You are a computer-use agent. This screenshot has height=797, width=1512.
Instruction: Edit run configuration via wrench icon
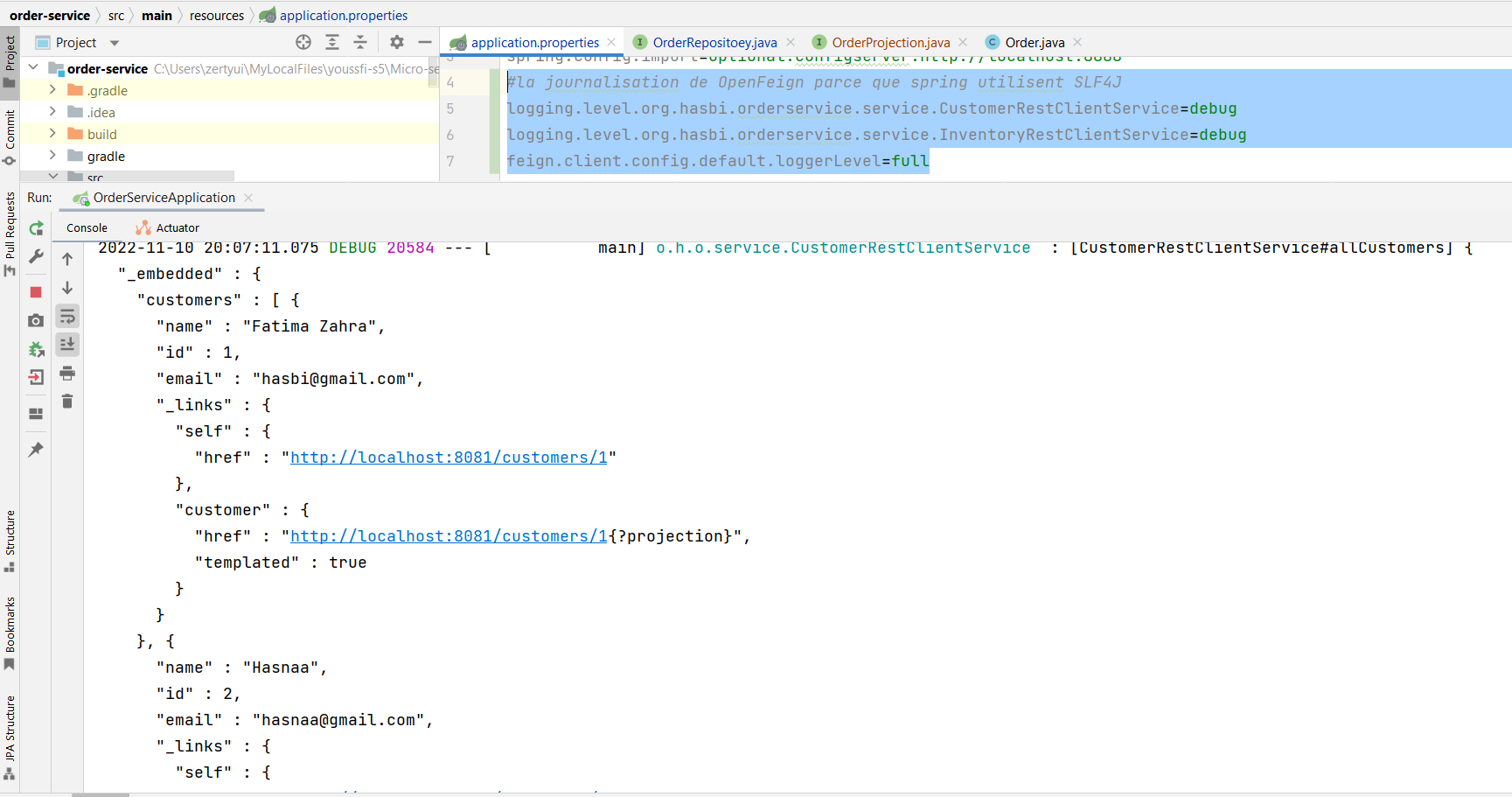click(x=36, y=258)
